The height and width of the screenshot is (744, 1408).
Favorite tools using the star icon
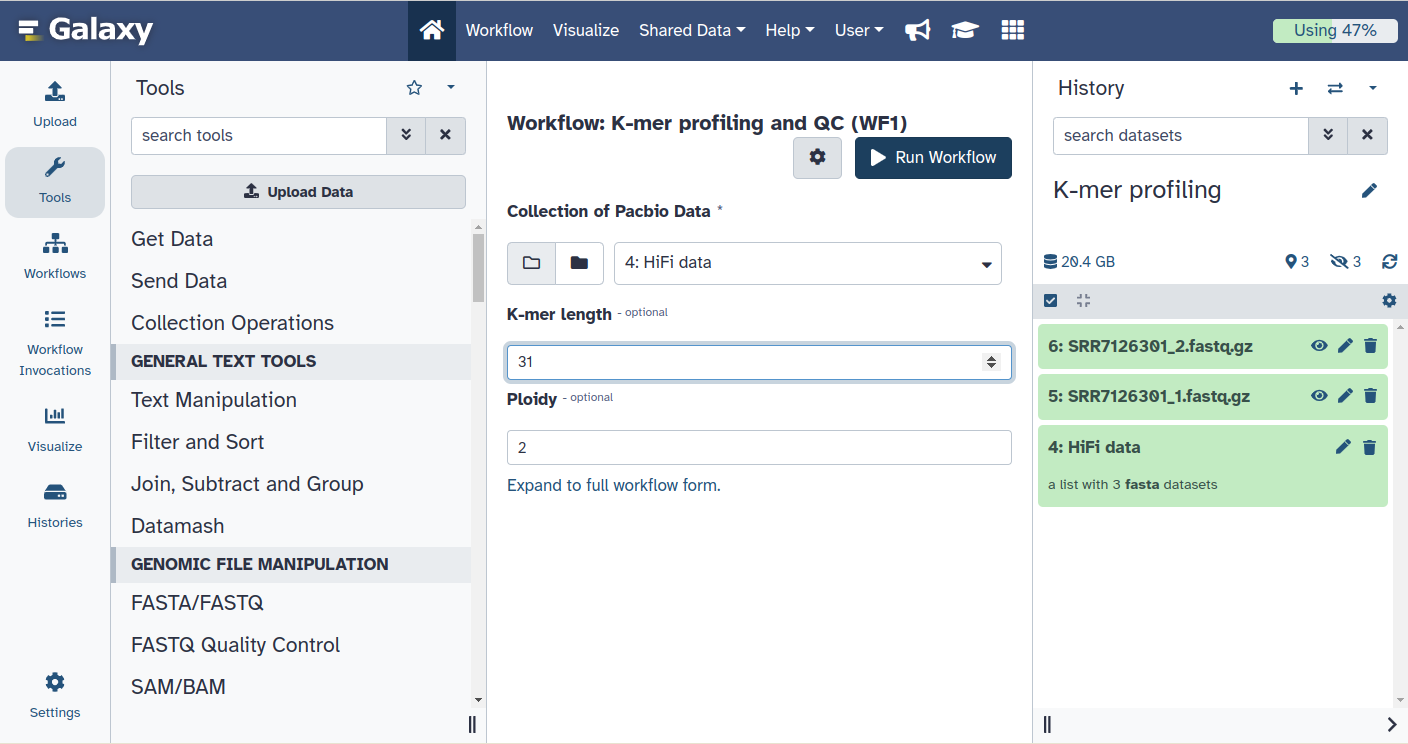414,88
